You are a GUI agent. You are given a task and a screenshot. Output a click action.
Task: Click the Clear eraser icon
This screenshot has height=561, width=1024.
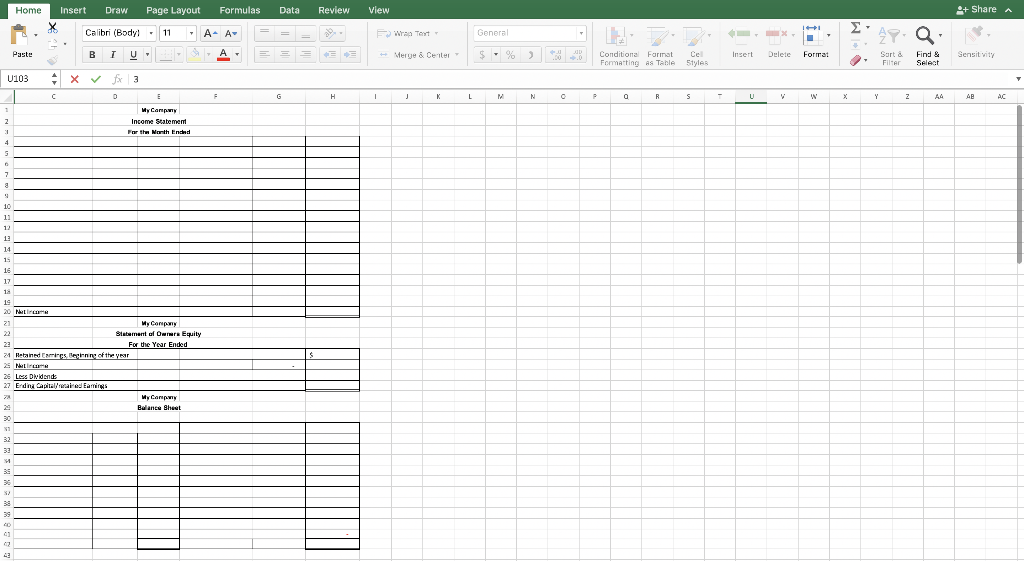click(856, 60)
